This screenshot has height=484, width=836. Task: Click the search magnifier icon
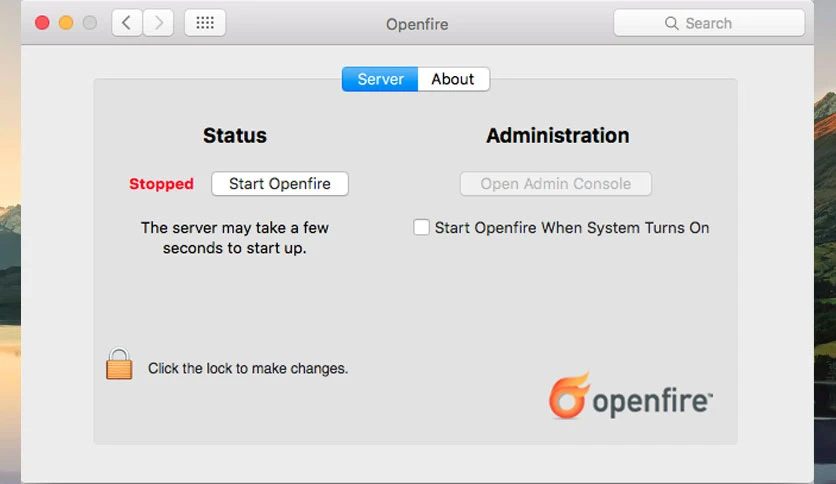(x=671, y=23)
